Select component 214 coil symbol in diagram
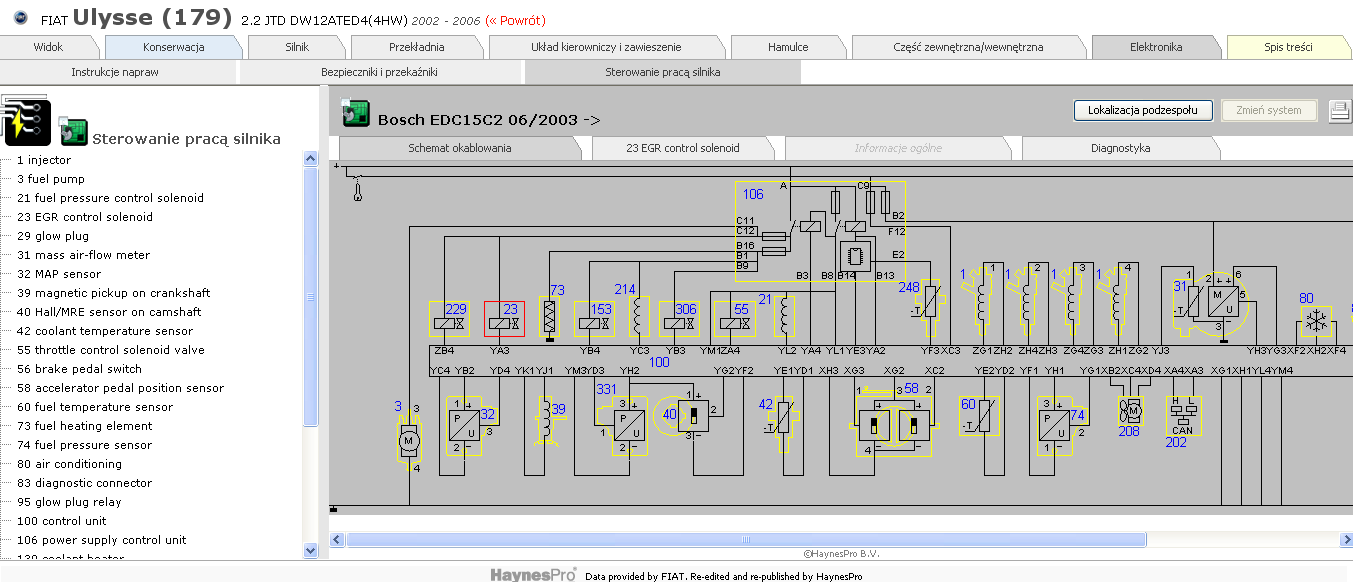This screenshot has width=1353, height=582. (638, 318)
